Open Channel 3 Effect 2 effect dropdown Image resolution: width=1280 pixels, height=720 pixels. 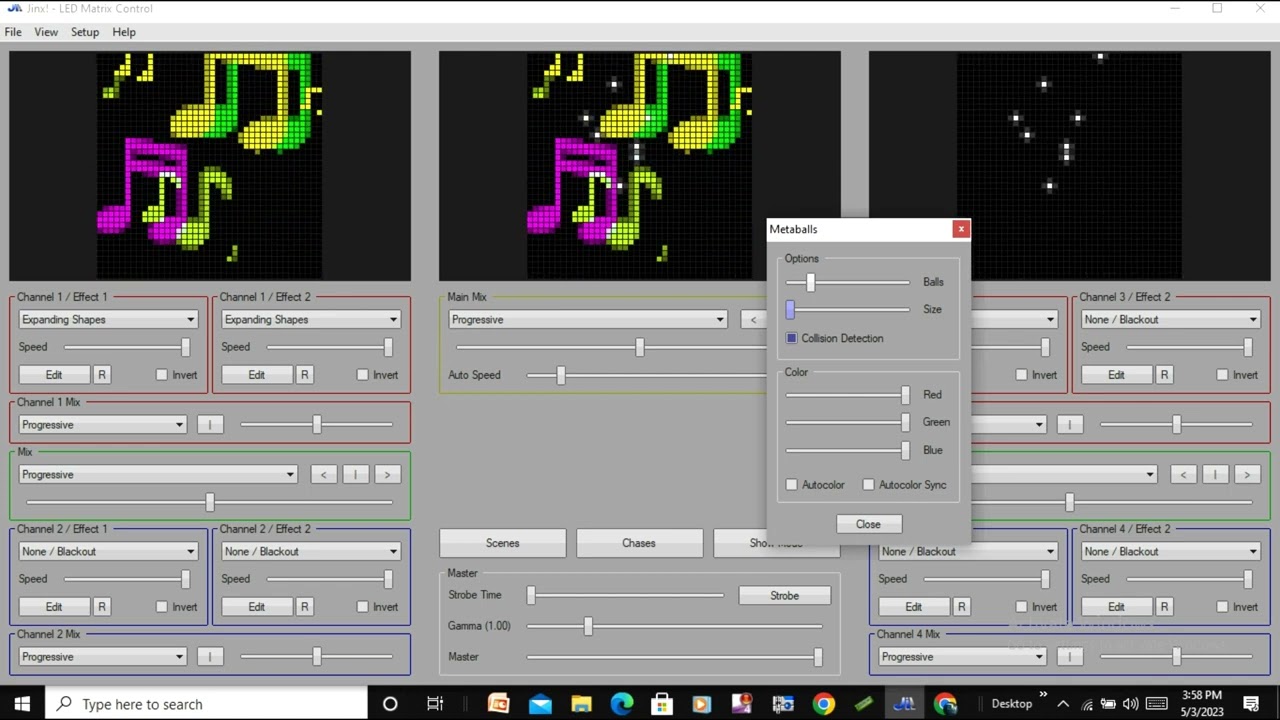(1171, 320)
